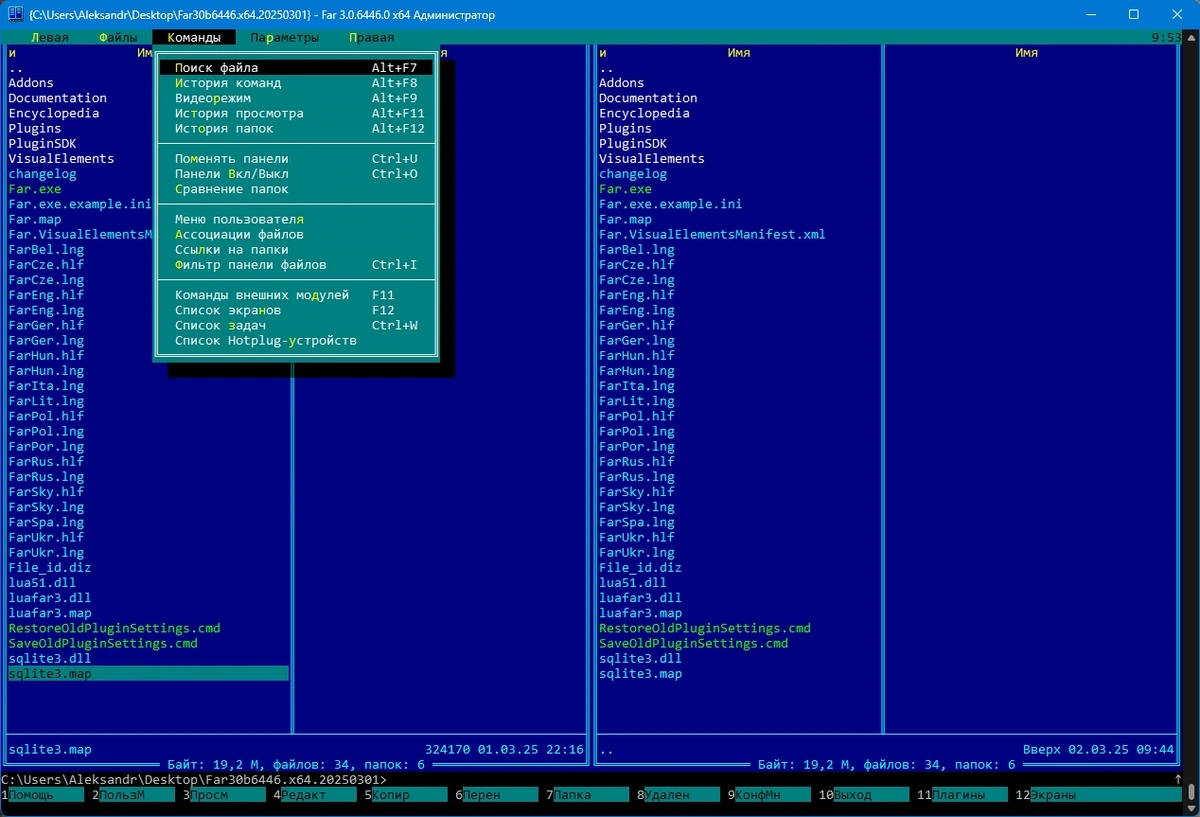Select История команд menu entry

(296, 83)
